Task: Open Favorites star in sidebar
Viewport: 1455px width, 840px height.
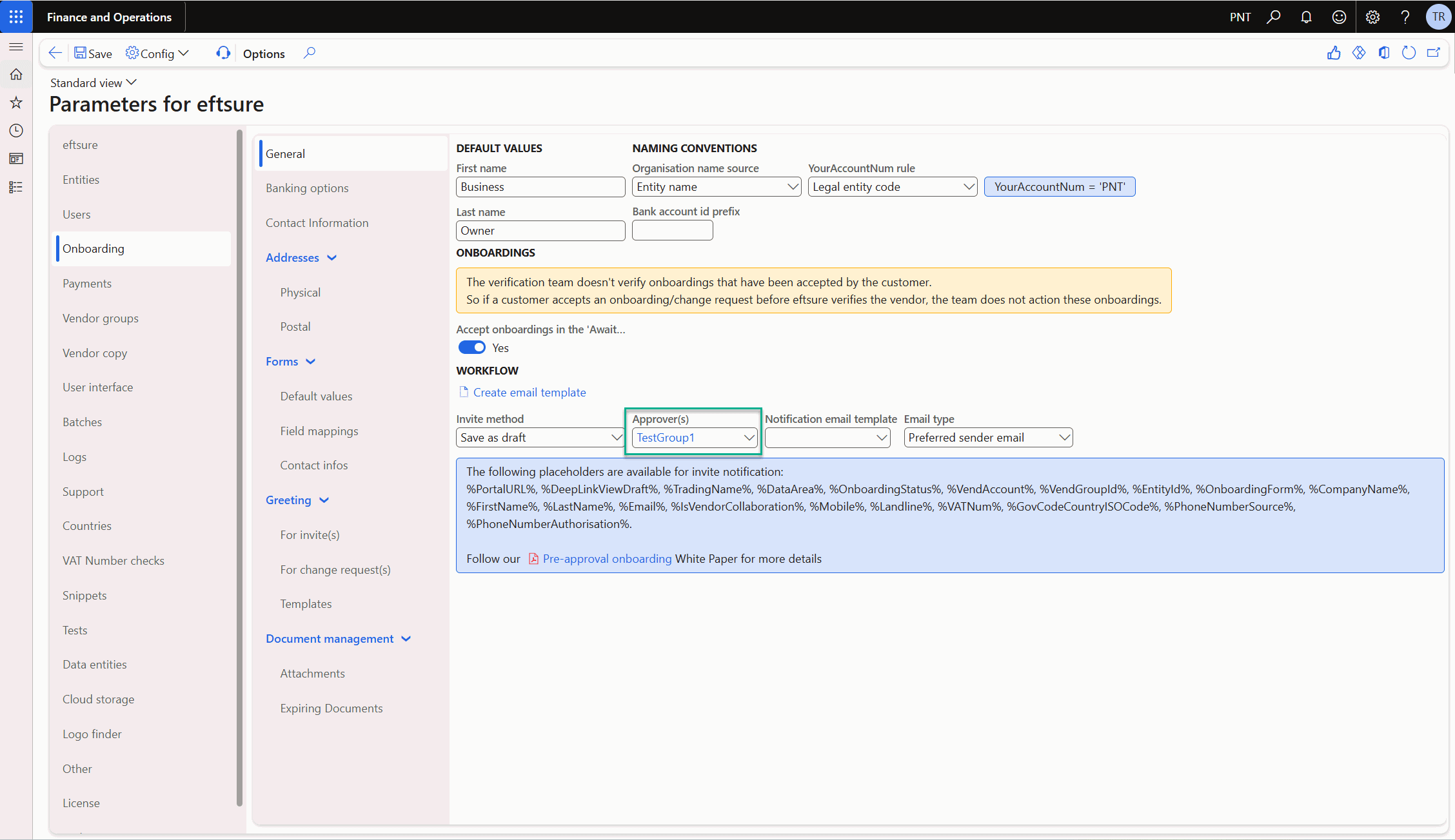Action: [16, 103]
